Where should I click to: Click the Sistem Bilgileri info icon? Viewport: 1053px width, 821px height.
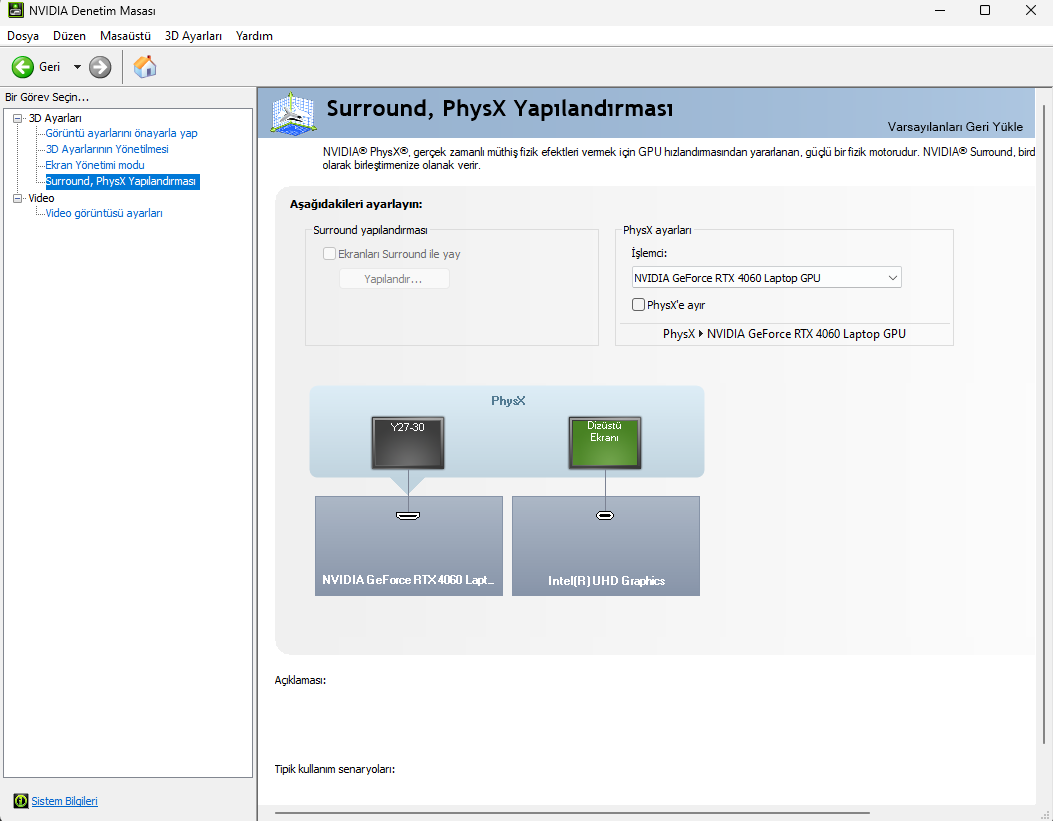pos(21,801)
